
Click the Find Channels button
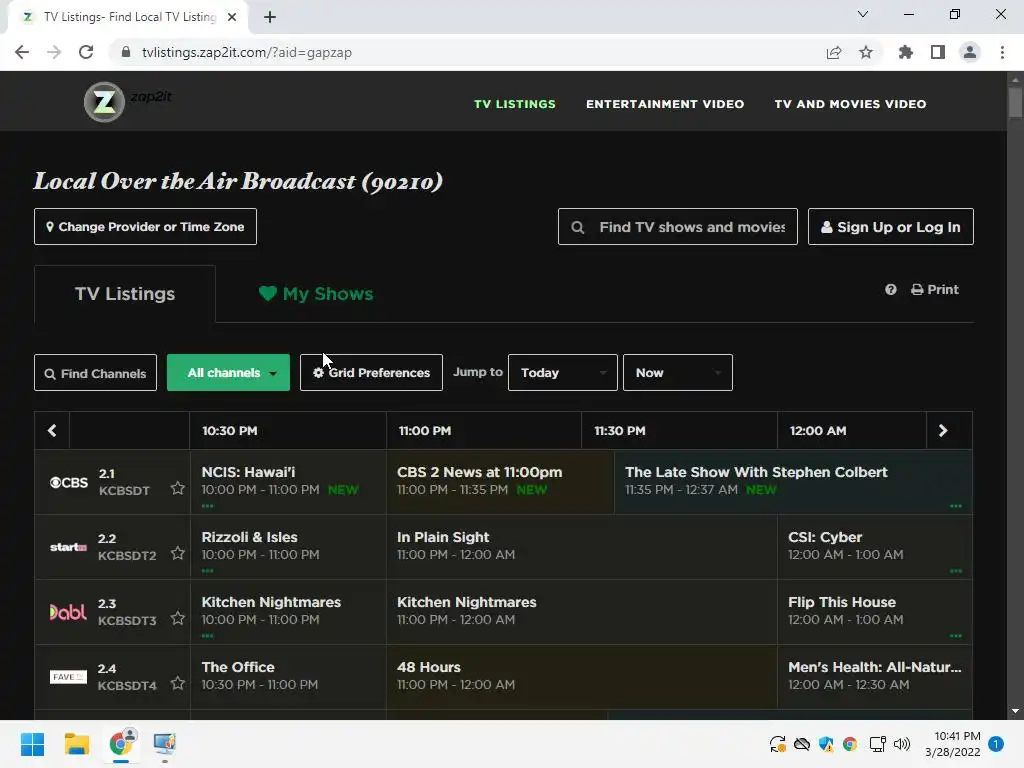95,373
